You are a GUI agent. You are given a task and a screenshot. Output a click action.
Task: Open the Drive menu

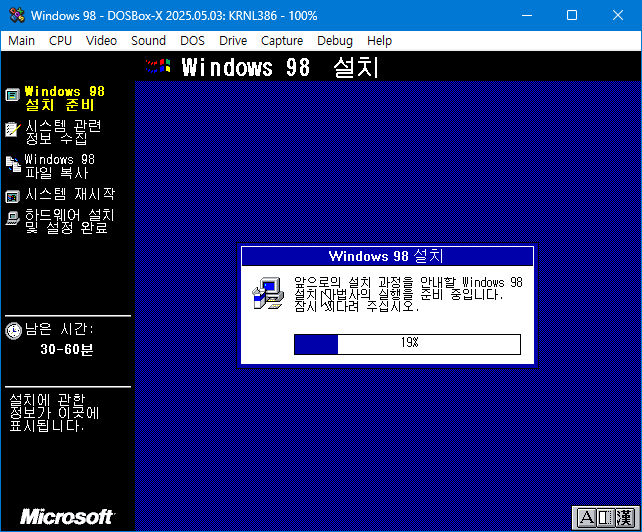(233, 41)
